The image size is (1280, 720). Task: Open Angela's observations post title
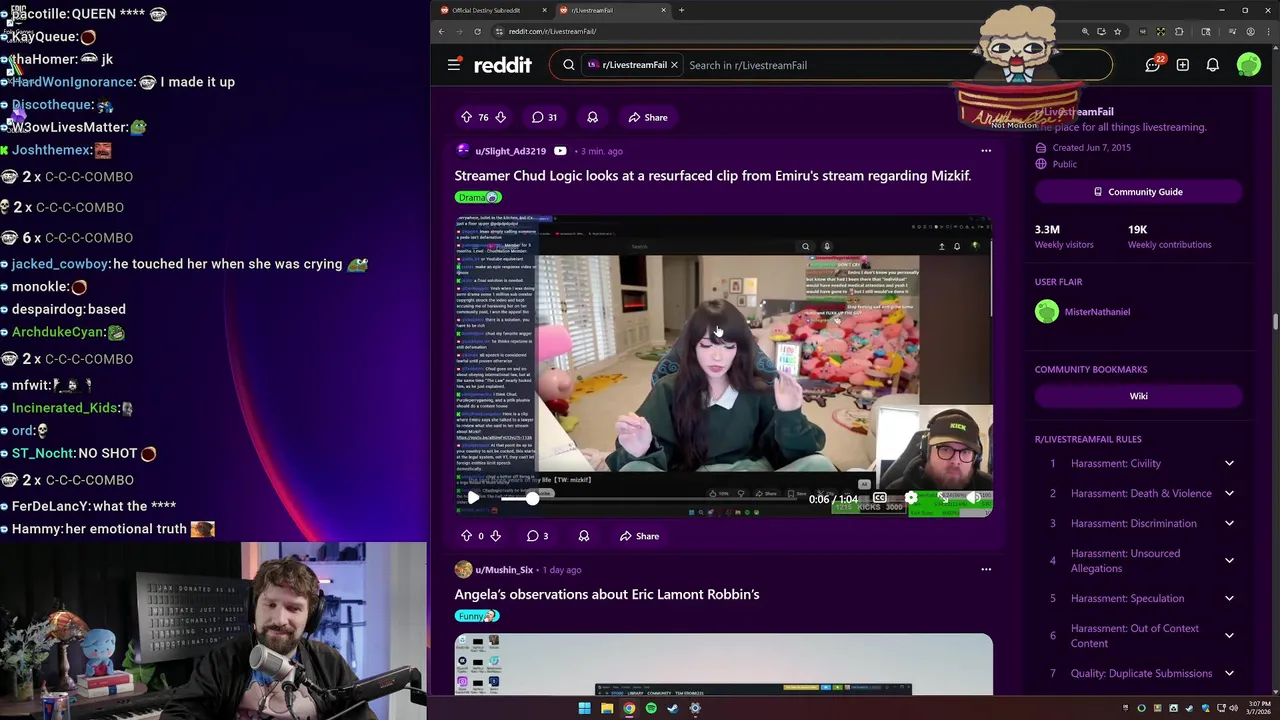click(607, 594)
